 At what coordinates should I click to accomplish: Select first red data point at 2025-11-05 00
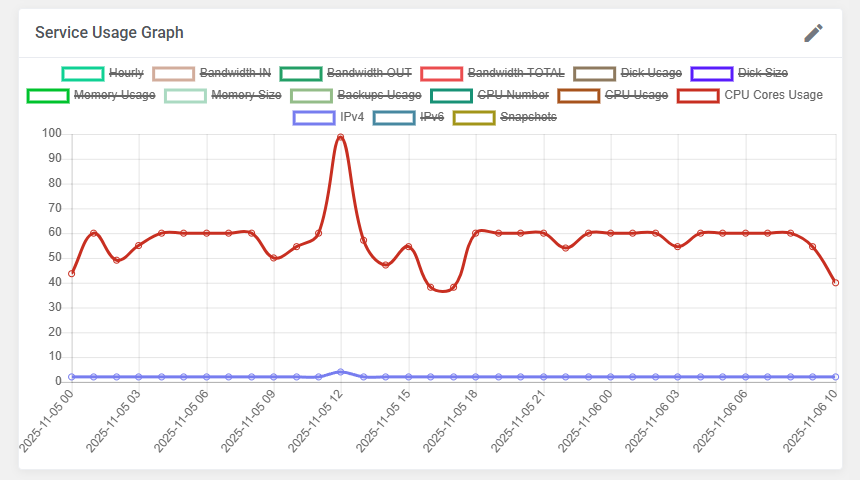(72, 273)
